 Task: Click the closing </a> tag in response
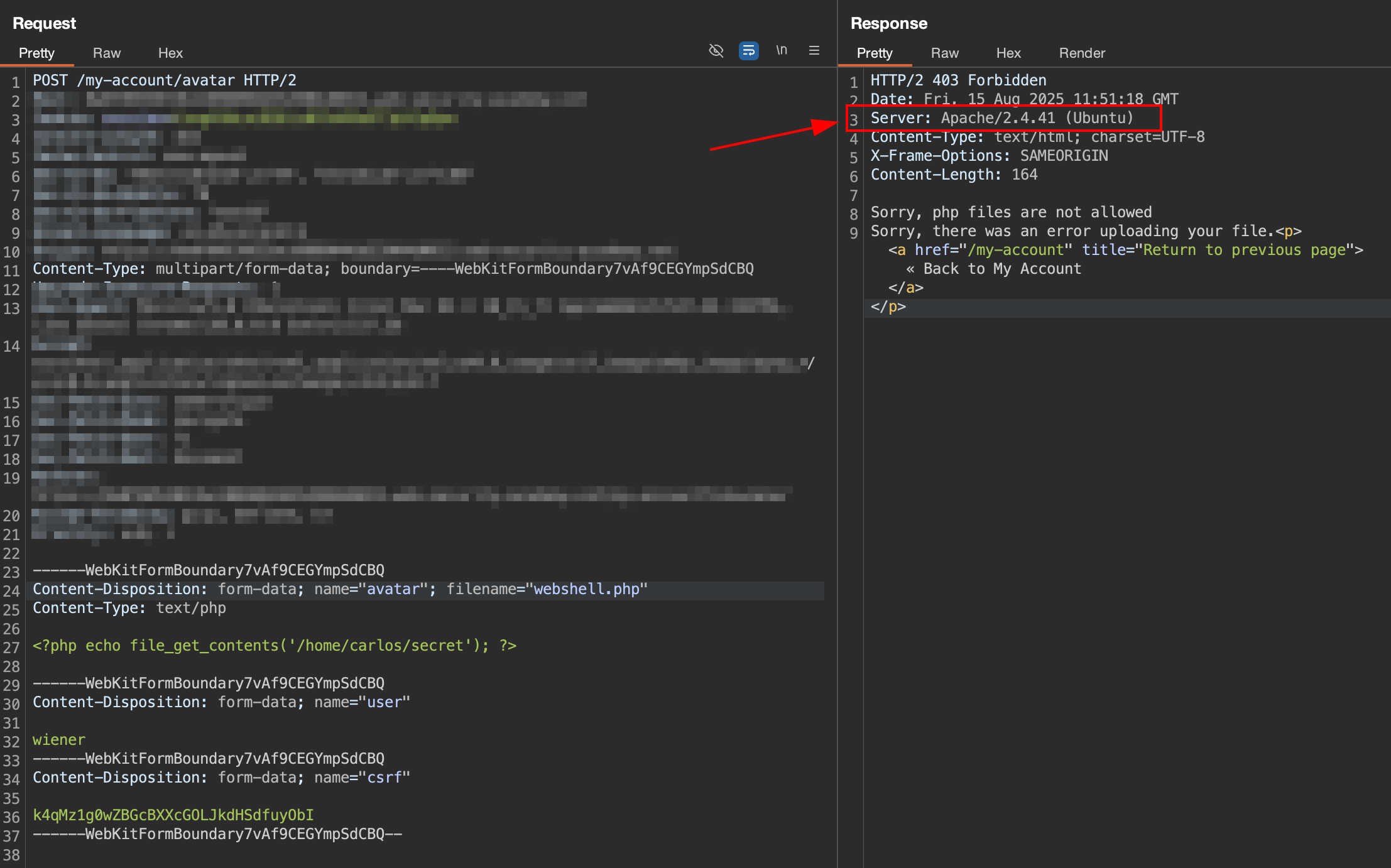(906, 288)
